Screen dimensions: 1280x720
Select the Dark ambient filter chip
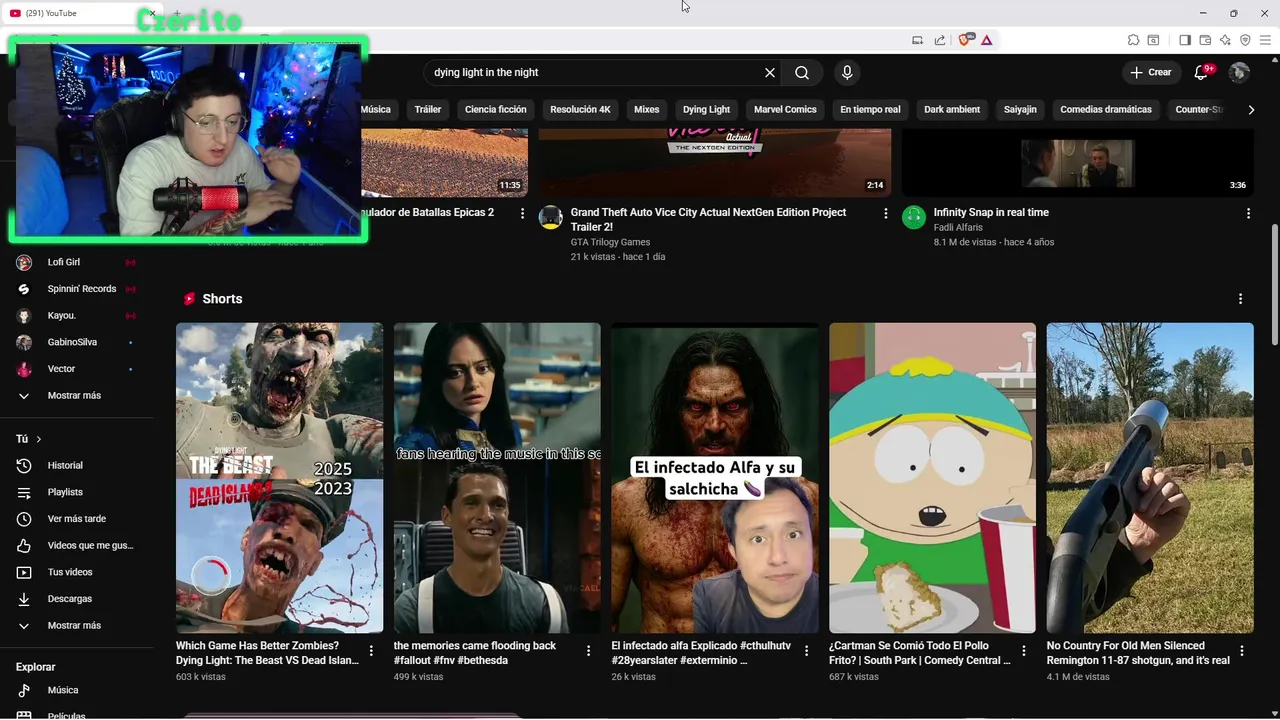coord(952,110)
